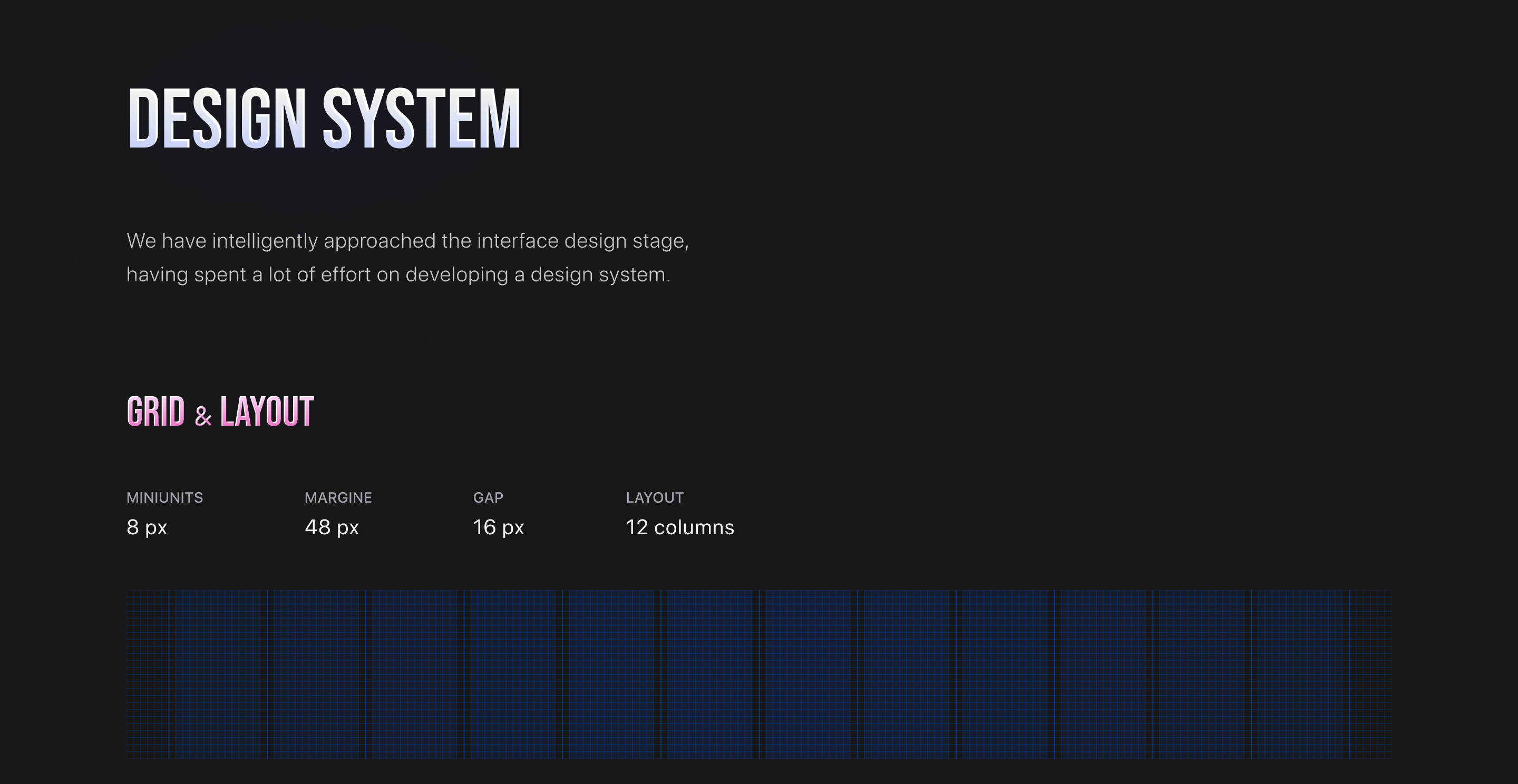Click the MINIUNITS label
The height and width of the screenshot is (784, 1518).
164,498
